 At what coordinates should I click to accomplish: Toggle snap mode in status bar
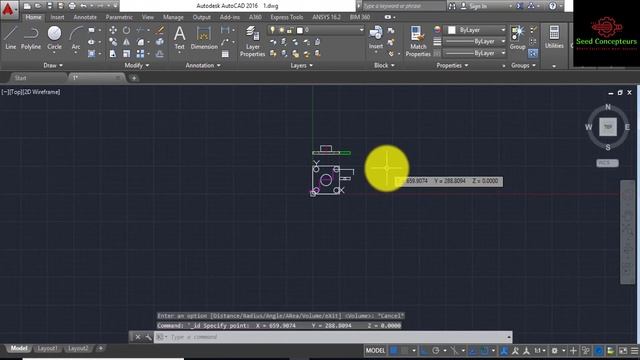(405, 351)
